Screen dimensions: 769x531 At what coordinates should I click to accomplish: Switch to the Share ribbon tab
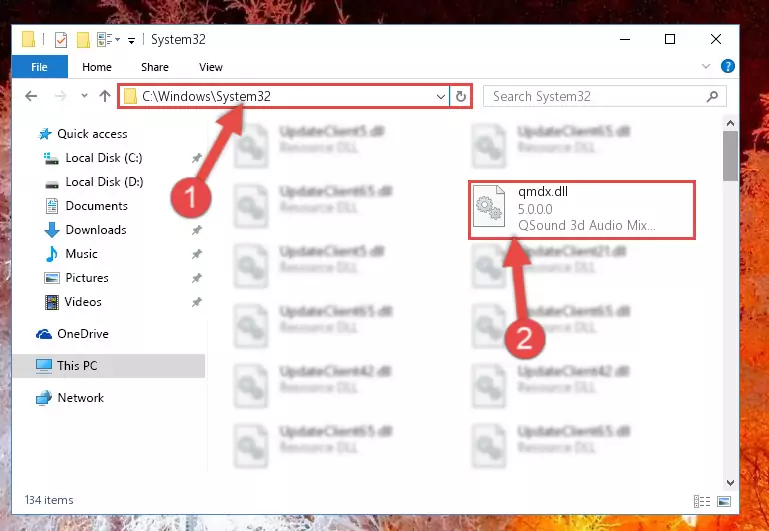154,67
